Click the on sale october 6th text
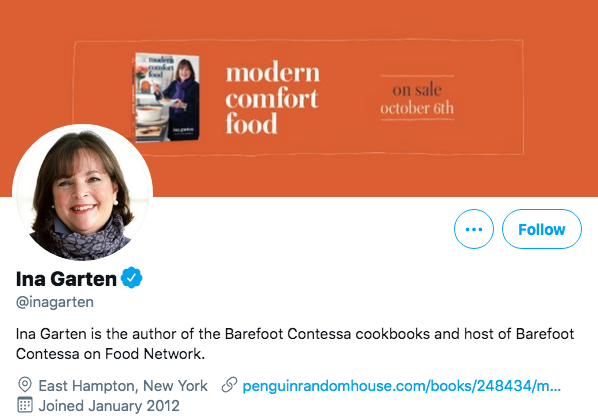This screenshot has height=416, width=598. pos(417,99)
